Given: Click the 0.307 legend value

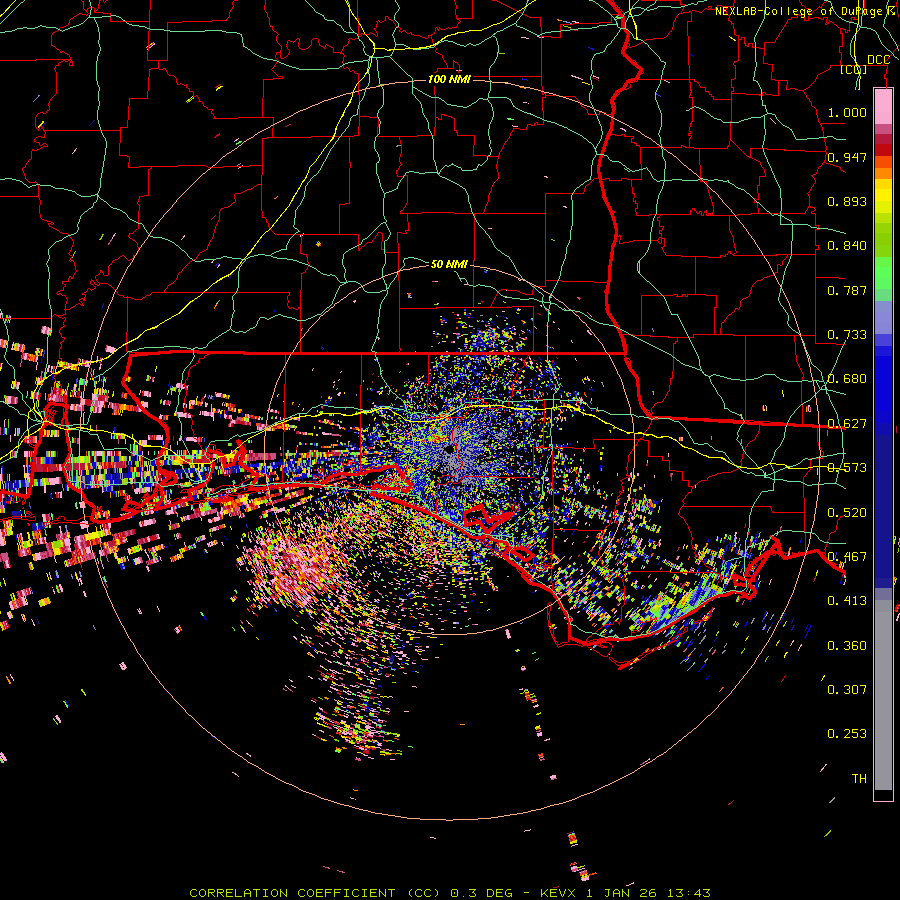Looking at the screenshot, I should pyautogui.click(x=847, y=689).
